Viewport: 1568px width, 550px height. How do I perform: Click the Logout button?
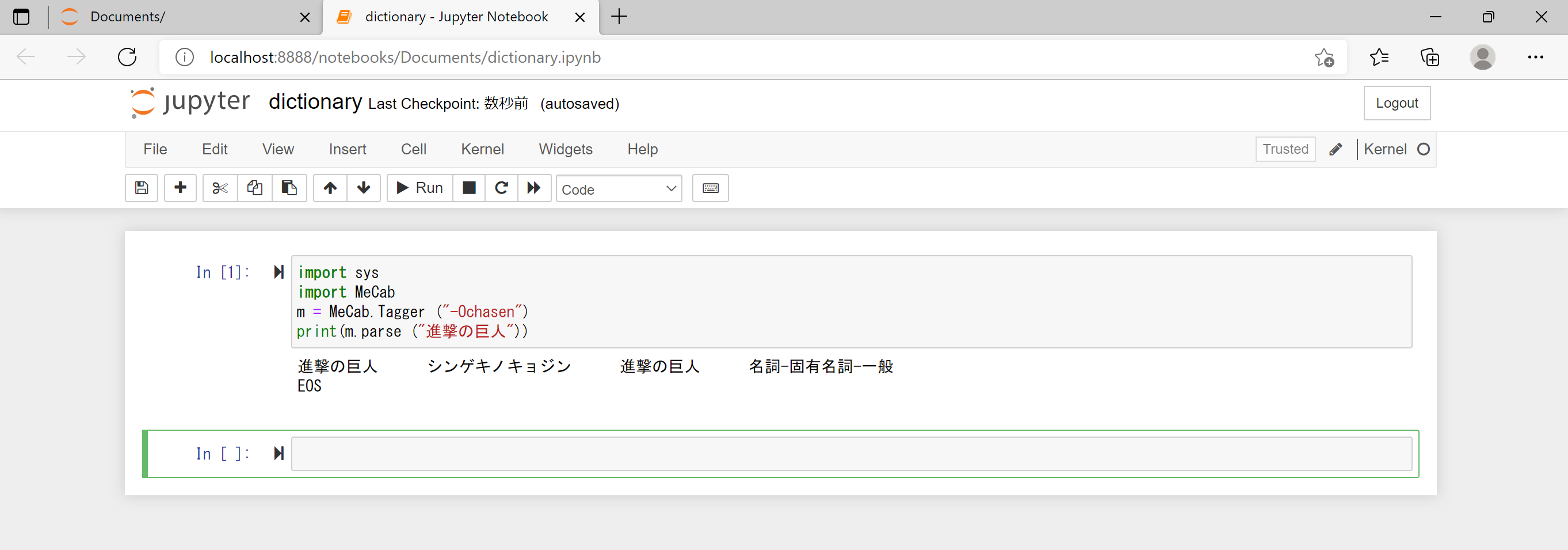1397,103
